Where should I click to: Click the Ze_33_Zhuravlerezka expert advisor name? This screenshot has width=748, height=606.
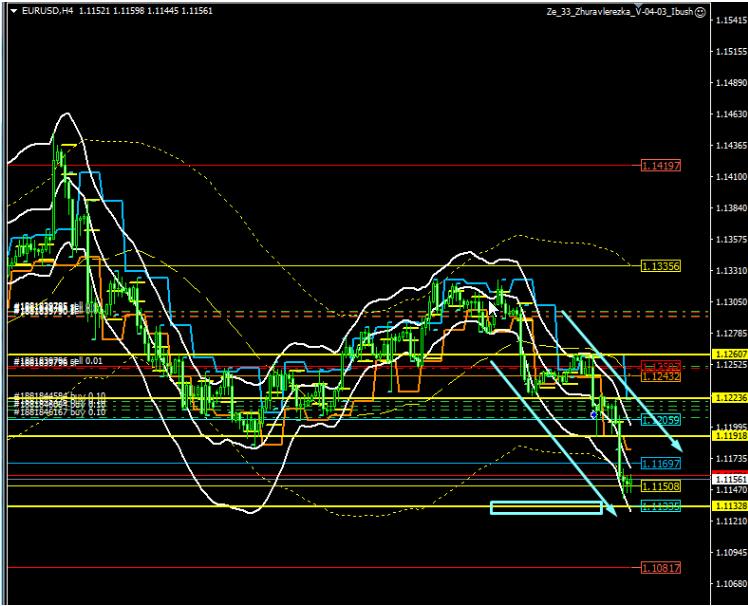(618, 12)
